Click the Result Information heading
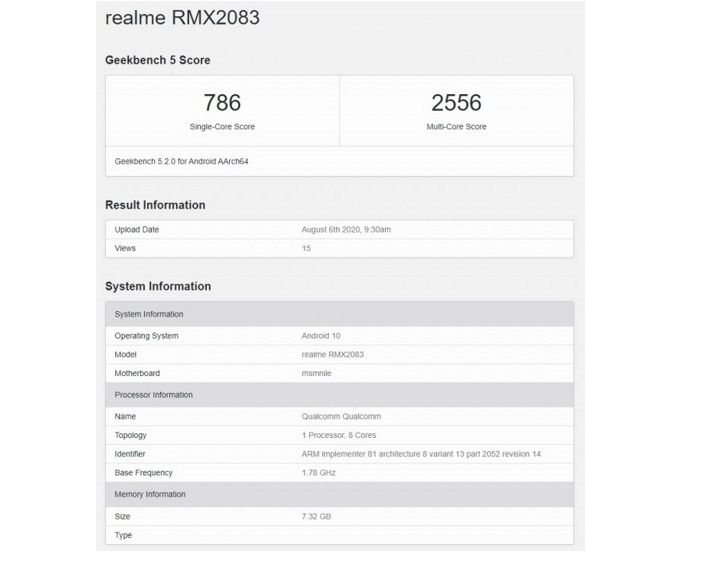707x561 pixels. click(x=155, y=205)
